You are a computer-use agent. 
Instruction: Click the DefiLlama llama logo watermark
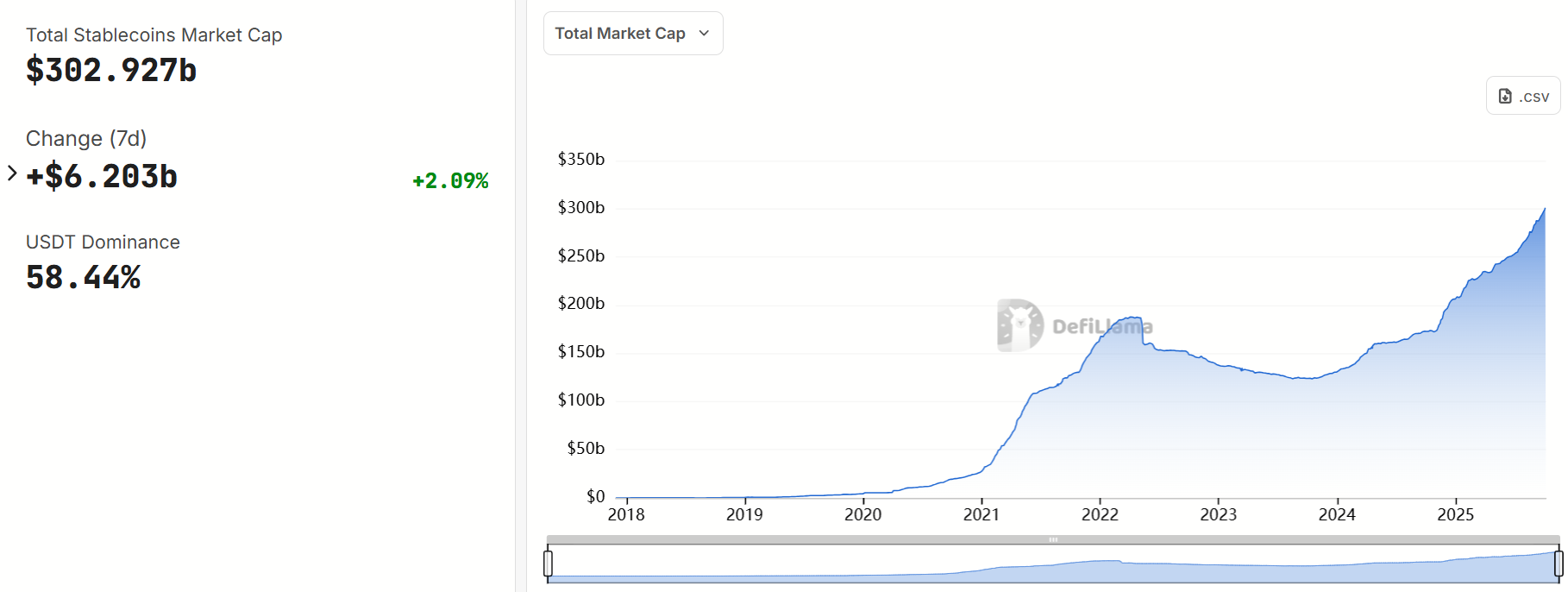coord(1020,325)
